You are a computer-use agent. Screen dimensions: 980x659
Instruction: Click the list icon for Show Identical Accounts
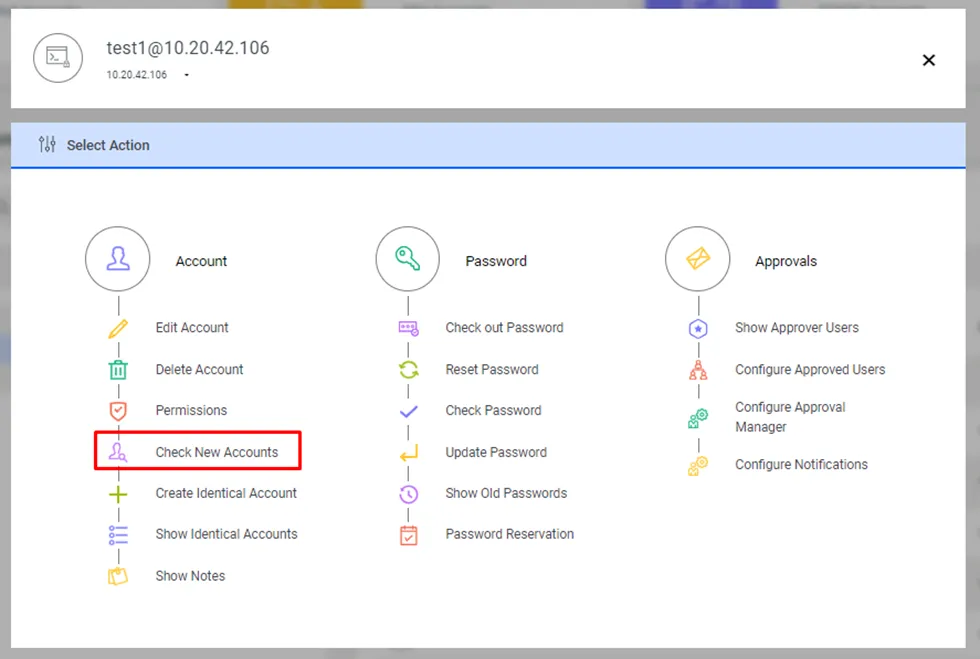tap(118, 535)
